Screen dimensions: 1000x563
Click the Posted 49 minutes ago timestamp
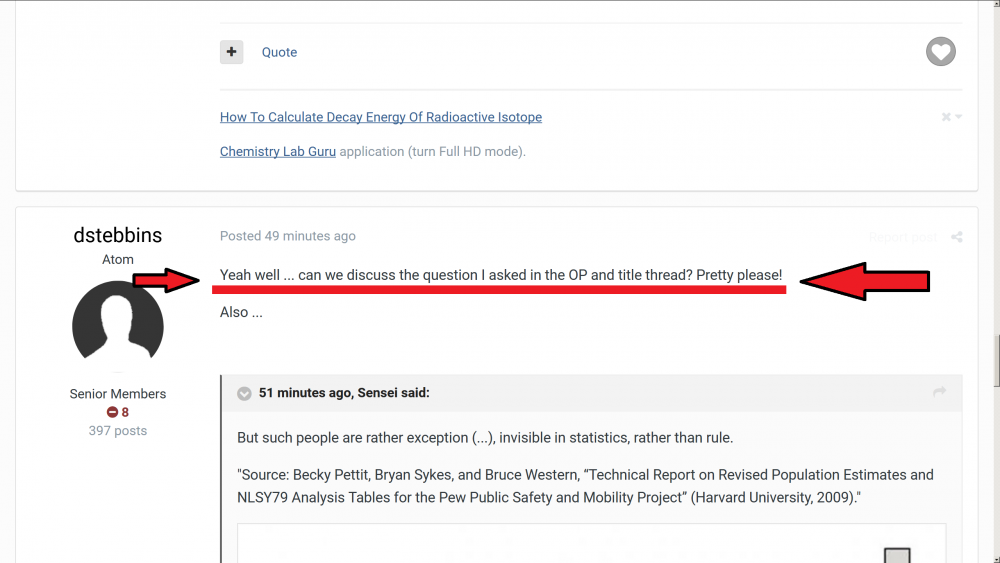pyautogui.click(x=288, y=236)
